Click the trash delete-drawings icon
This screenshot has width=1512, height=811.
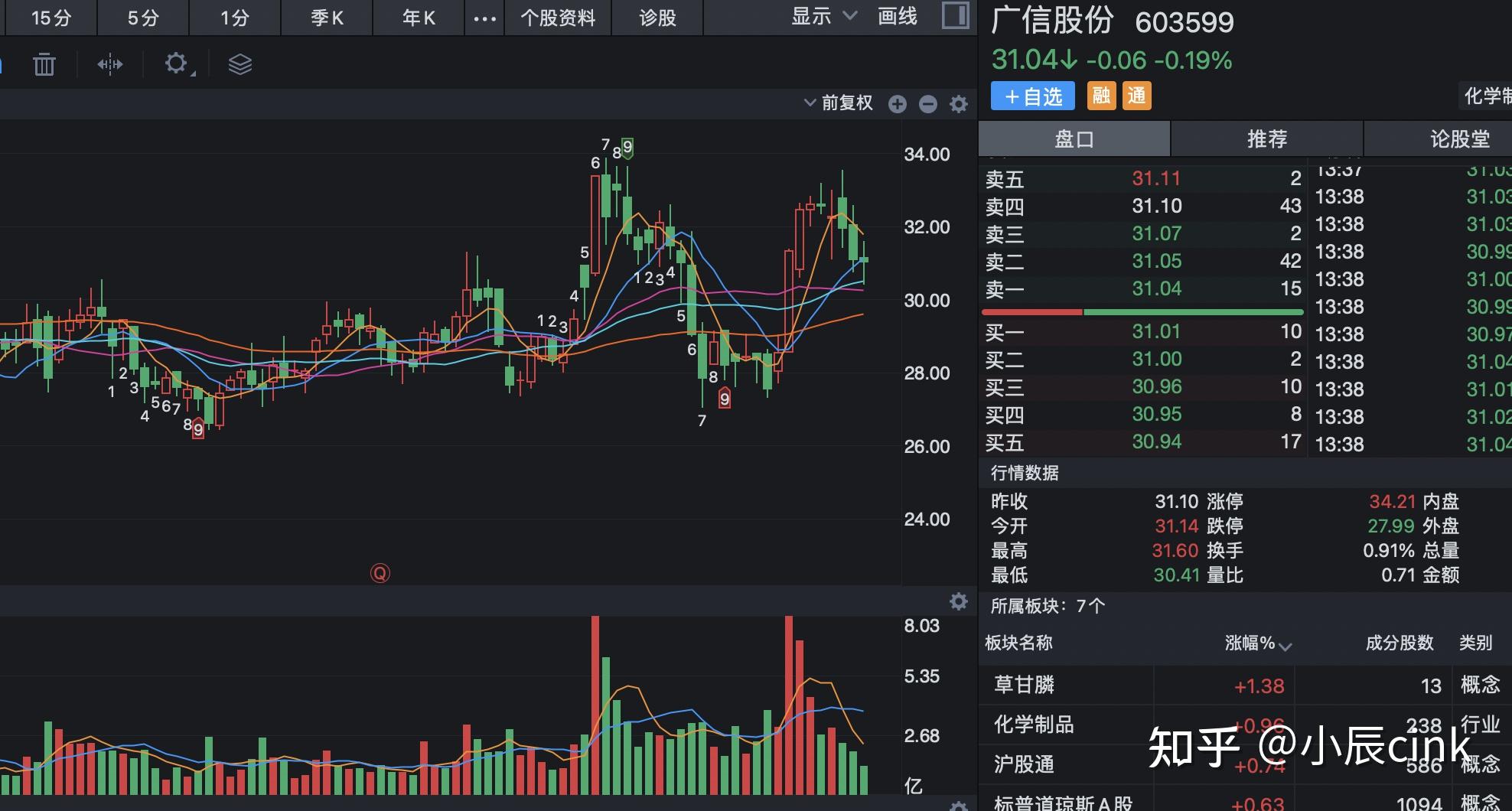(x=44, y=64)
